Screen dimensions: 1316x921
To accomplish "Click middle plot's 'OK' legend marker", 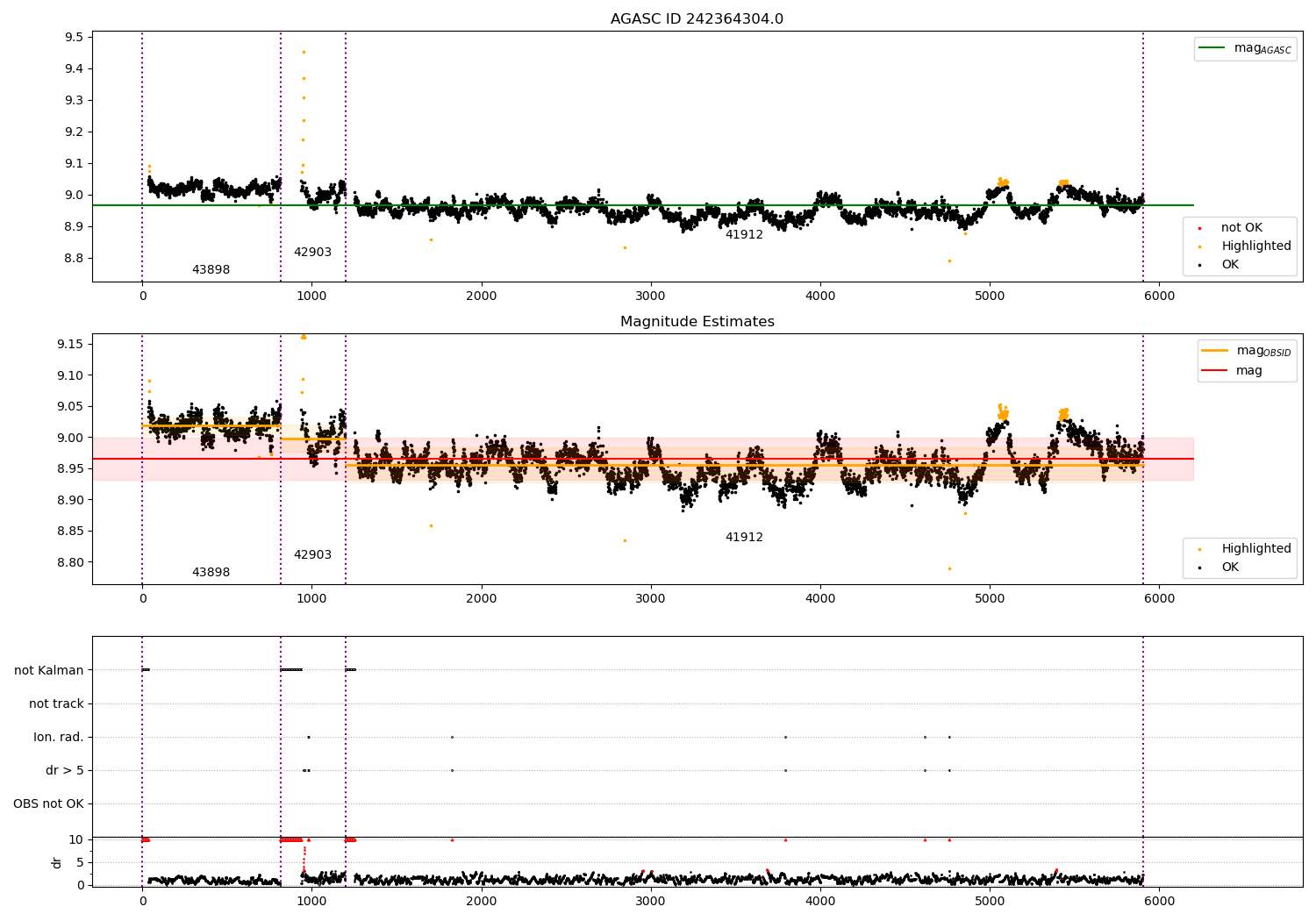I will [x=1199, y=568].
